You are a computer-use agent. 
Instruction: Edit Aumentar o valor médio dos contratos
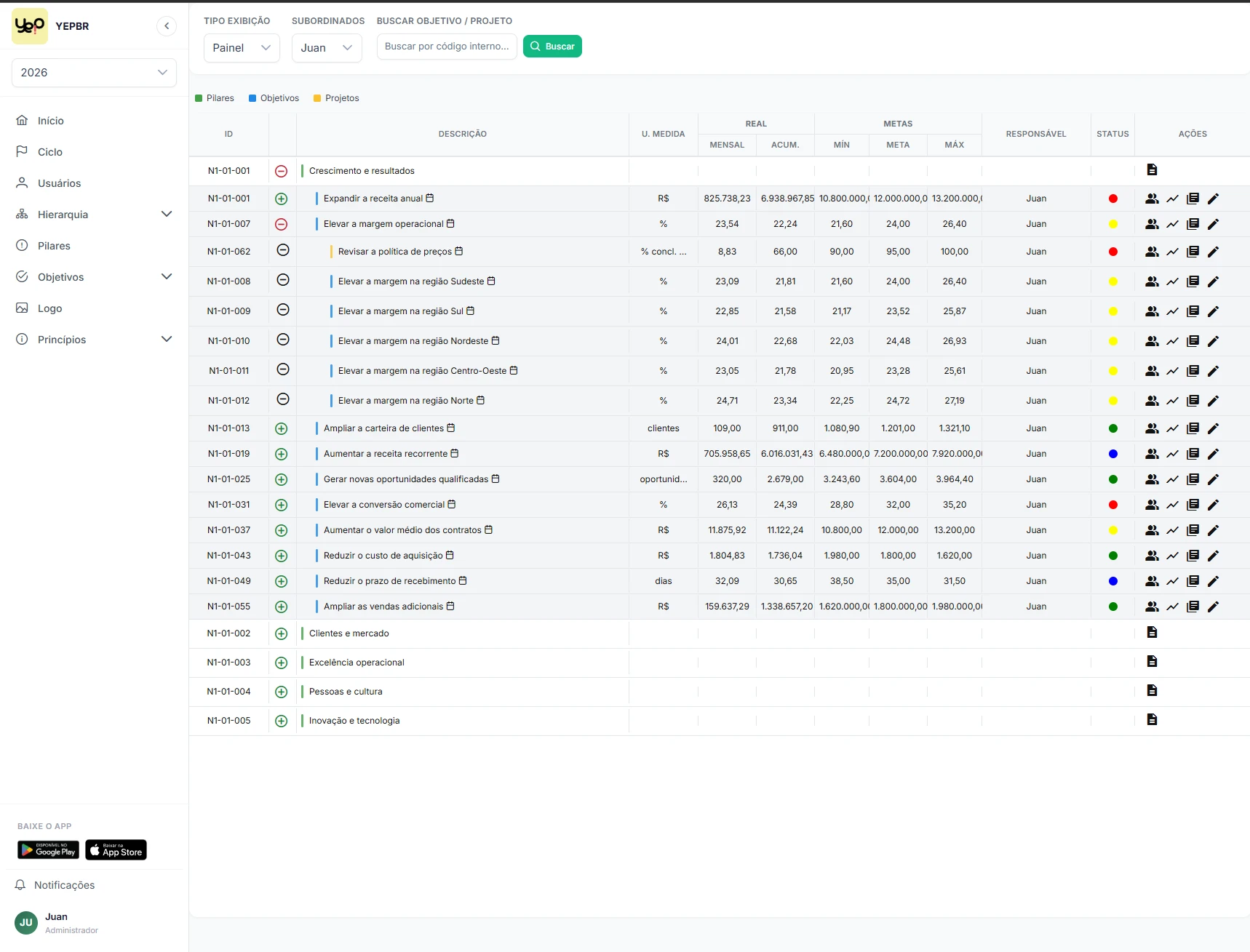[x=1213, y=530]
